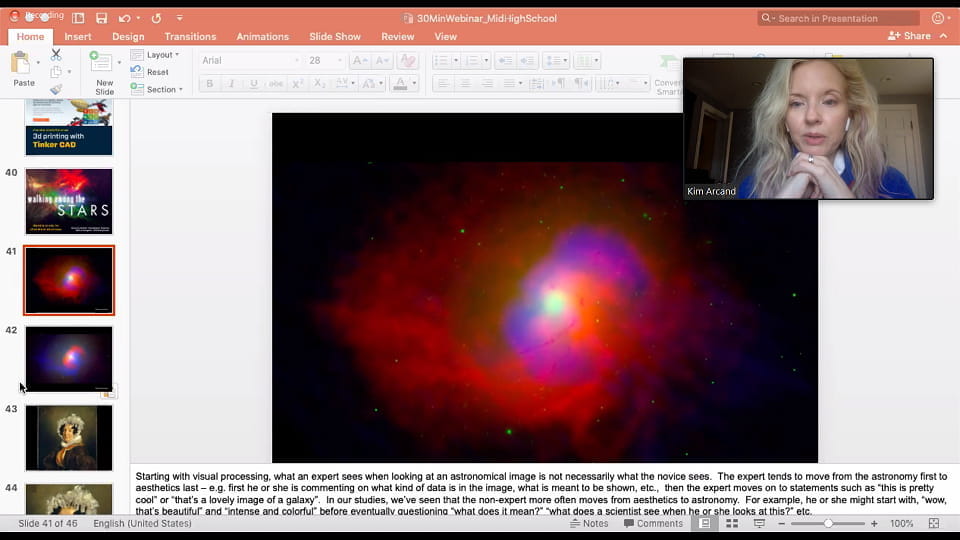Toggle Align Right
The height and width of the screenshot is (540, 960).
click(487, 83)
